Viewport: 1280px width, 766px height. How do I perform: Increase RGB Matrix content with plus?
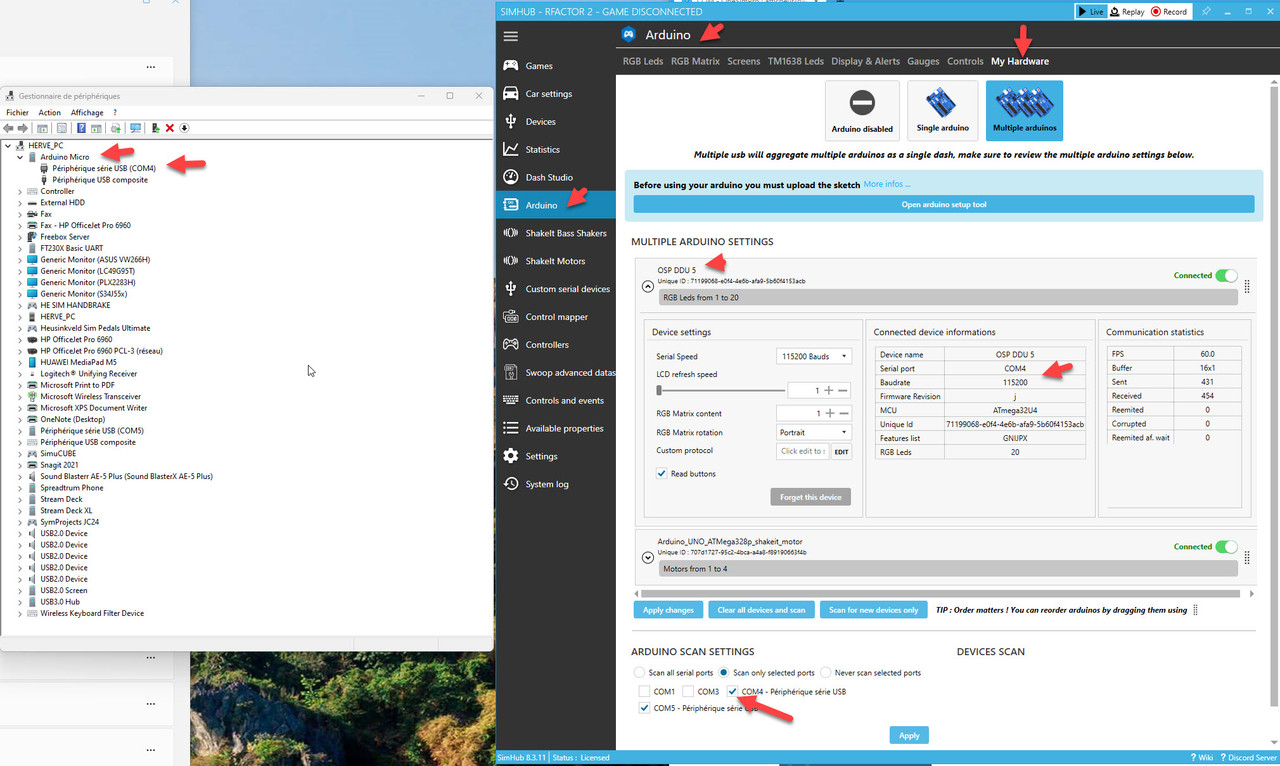pyautogui.click(x=829, y=413)
